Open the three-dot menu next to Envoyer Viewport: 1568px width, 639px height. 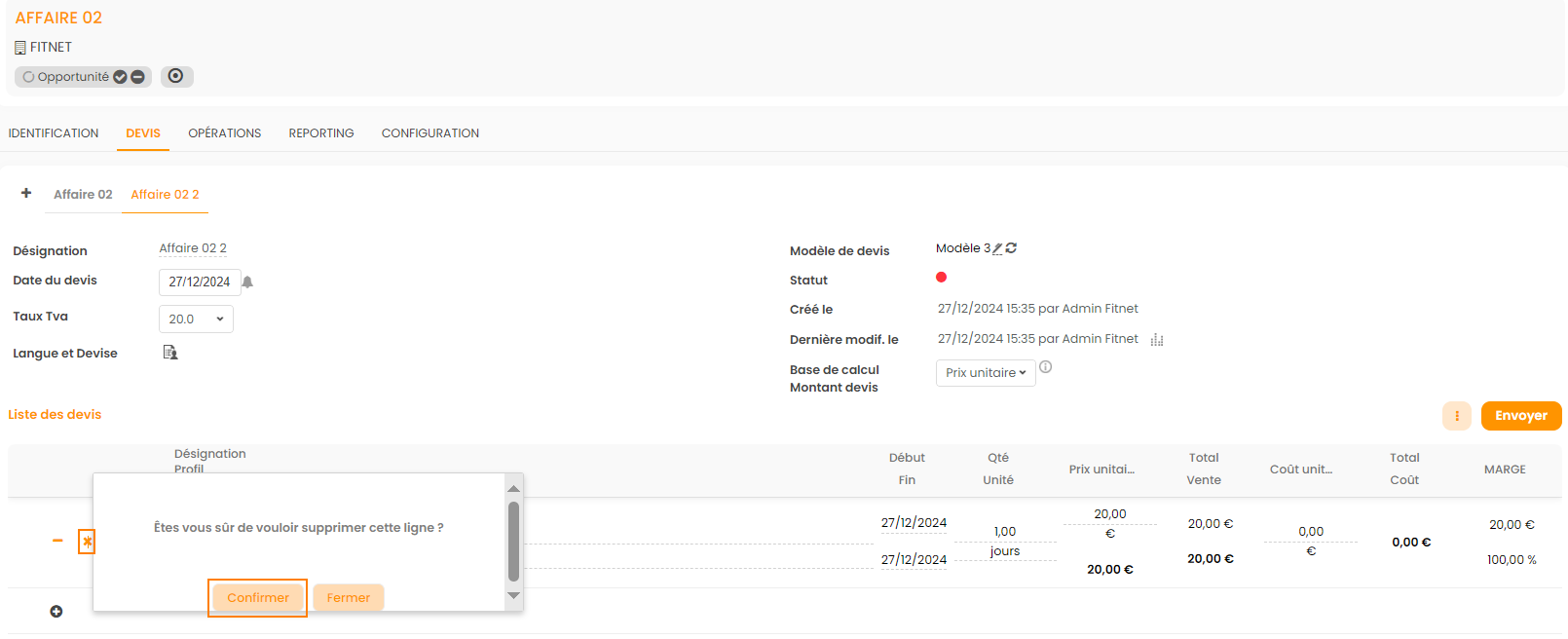pyautogui.click(x=1457, y=416)
